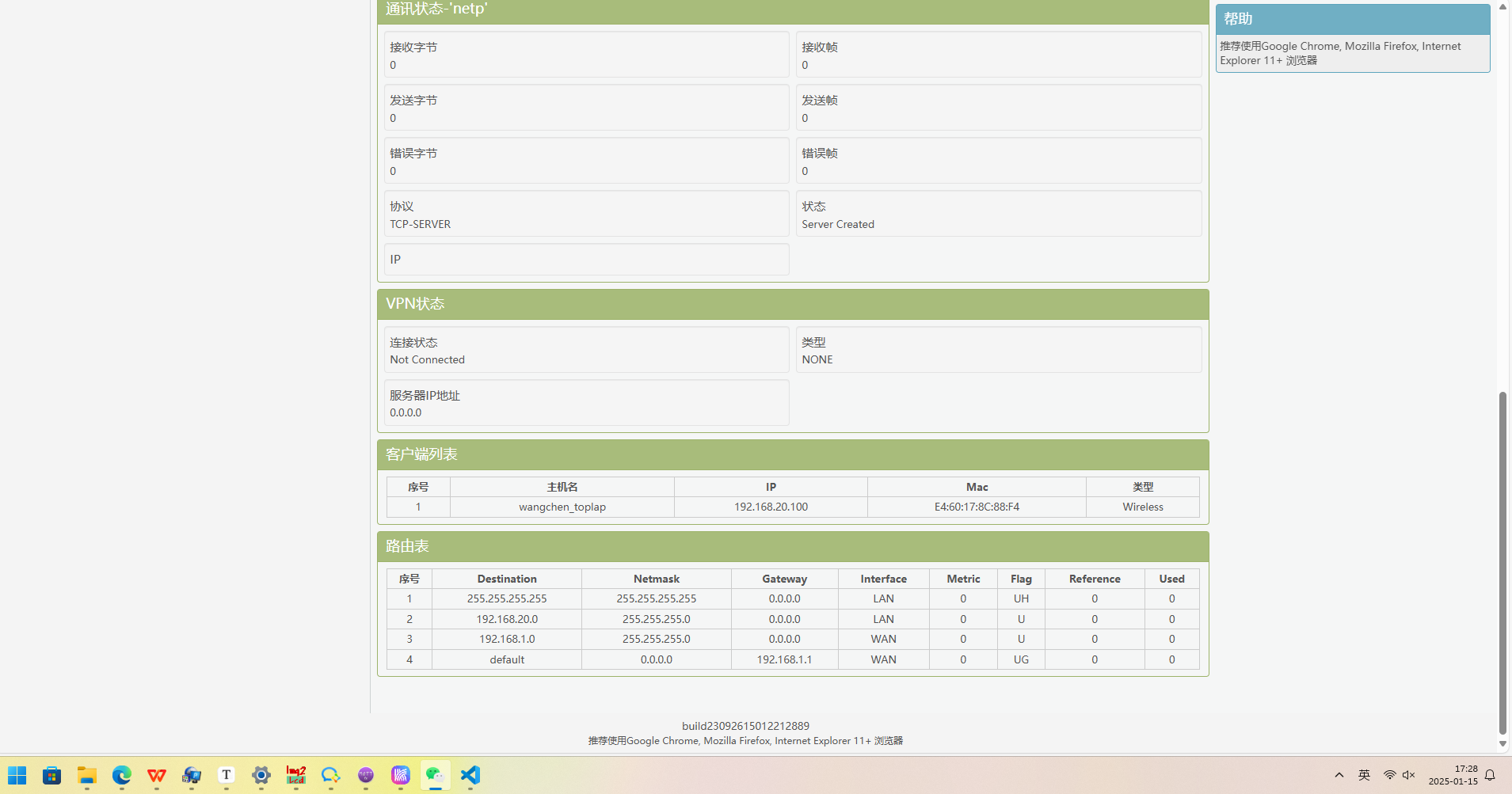Click the page scrollbar down arrow

[1503, 744]
